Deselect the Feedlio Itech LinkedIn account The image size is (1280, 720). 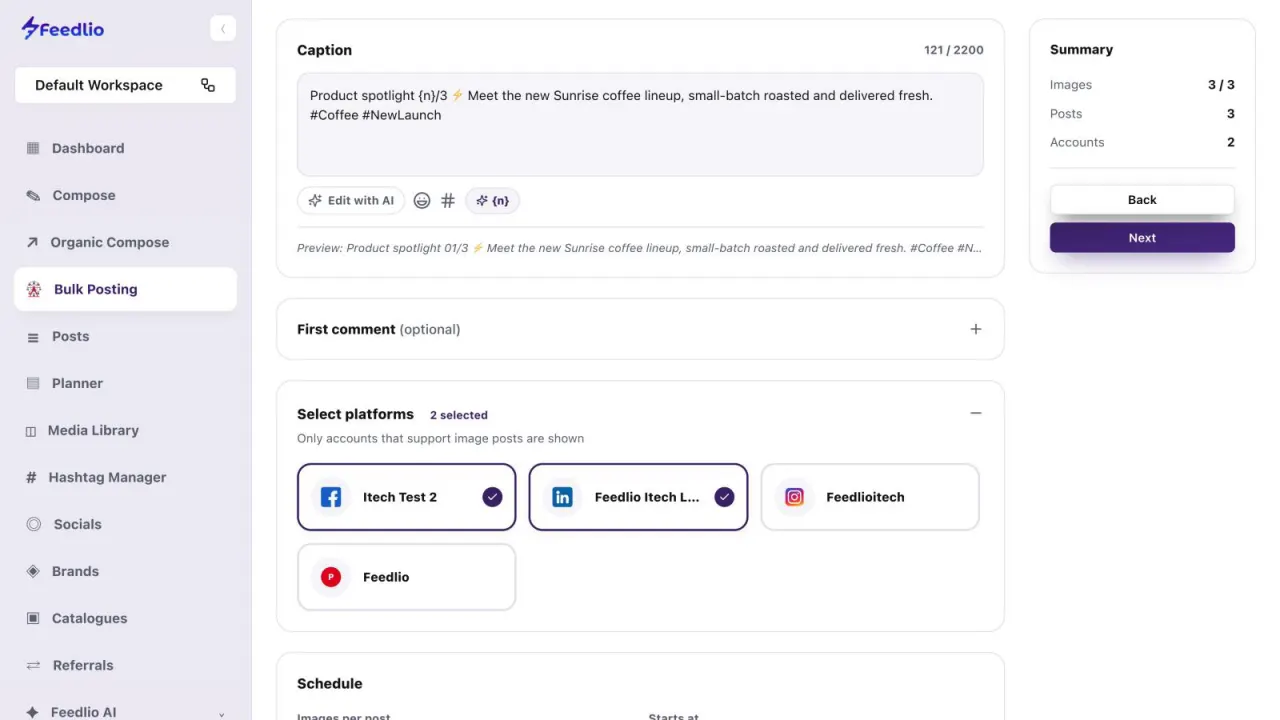tap(638, 497)
